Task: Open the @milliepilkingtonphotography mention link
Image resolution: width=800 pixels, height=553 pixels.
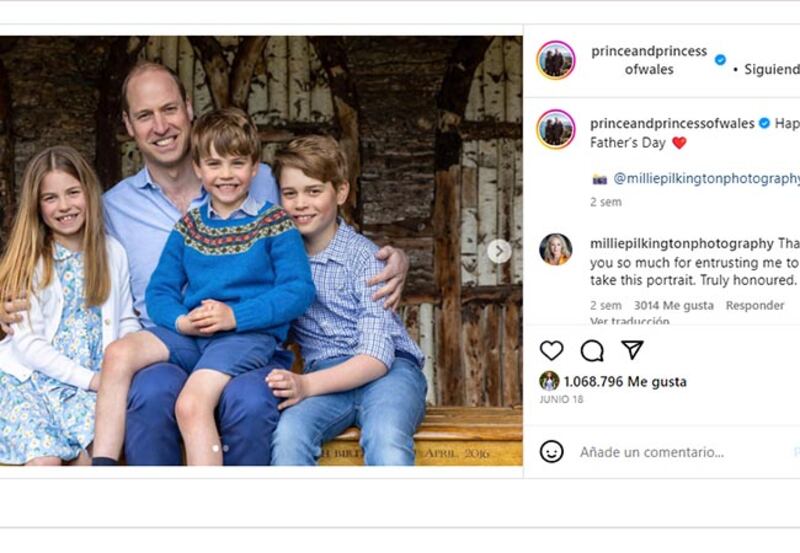Action: (706, 179)
